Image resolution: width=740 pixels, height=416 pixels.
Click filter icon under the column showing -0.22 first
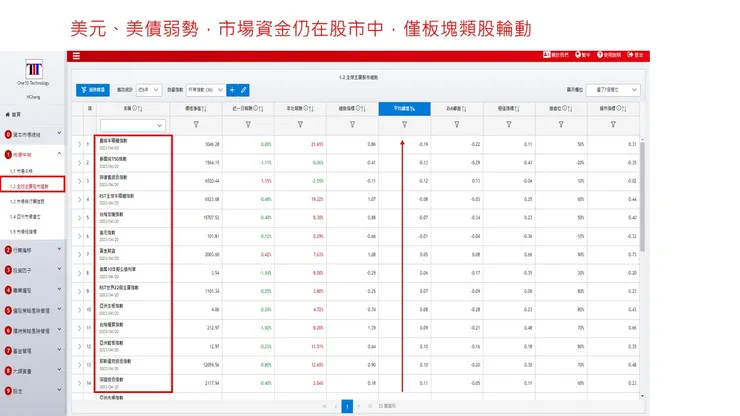tap(457, 125)
